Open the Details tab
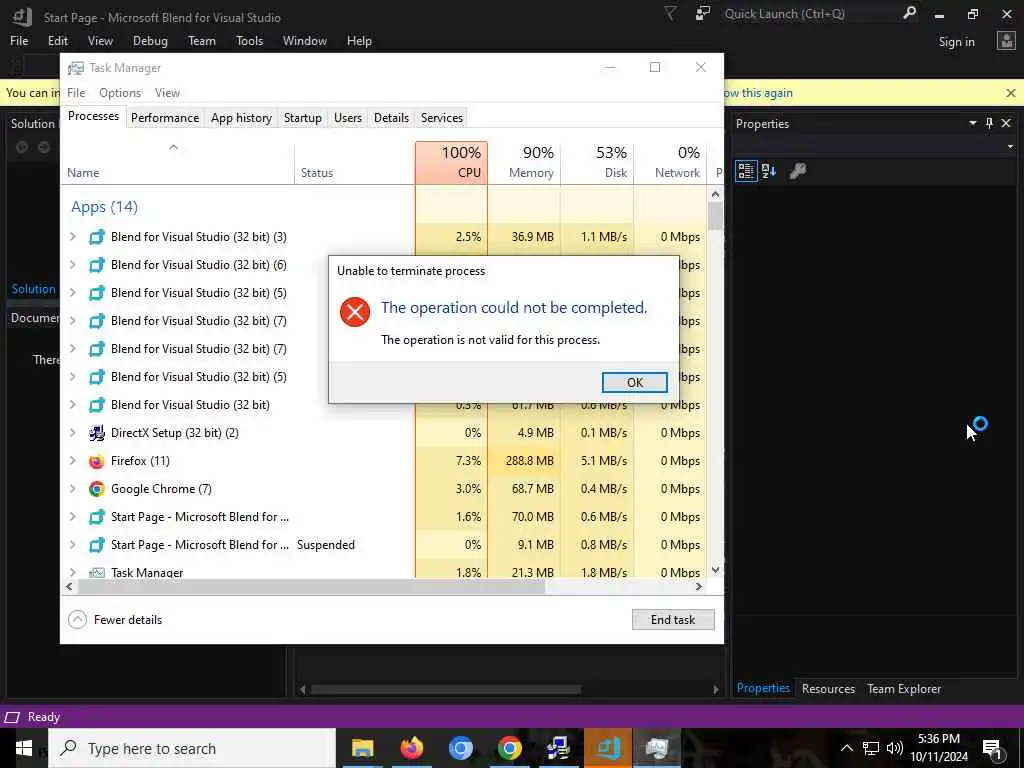The image size is (1024, 768). 391,118
